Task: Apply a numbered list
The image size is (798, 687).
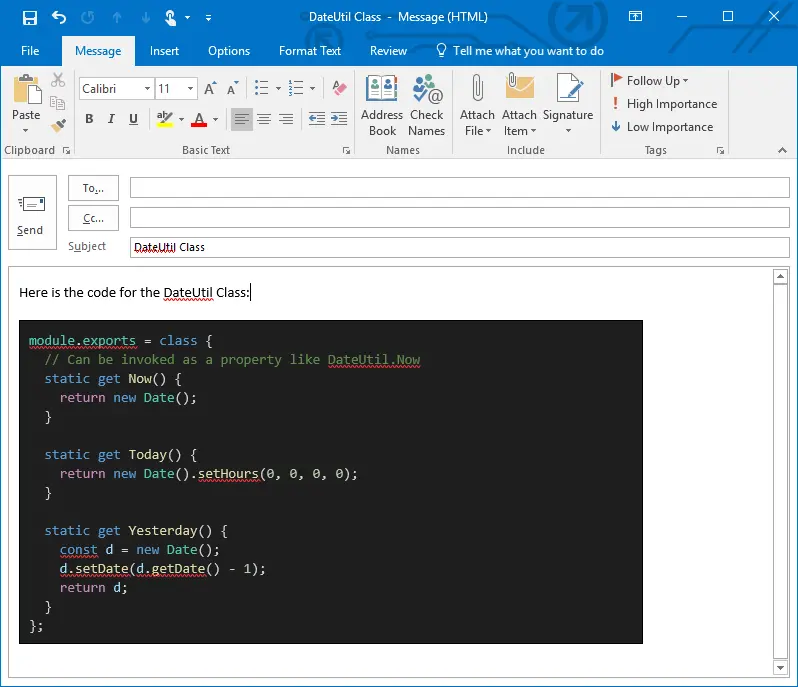Action: [x=296, y=88]
